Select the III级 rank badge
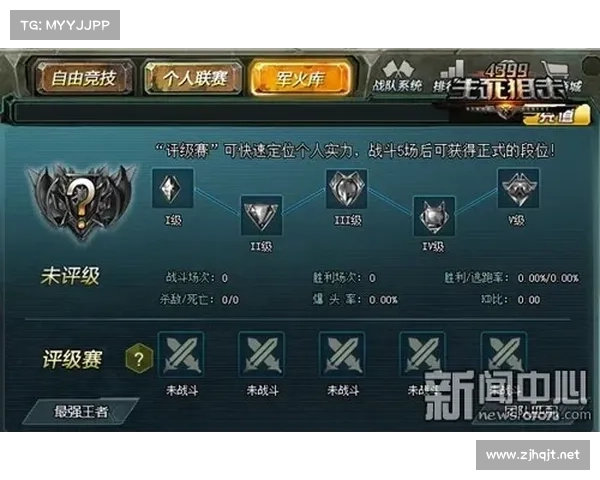Viewport: 600px width, 480px height. click(347, 188)
